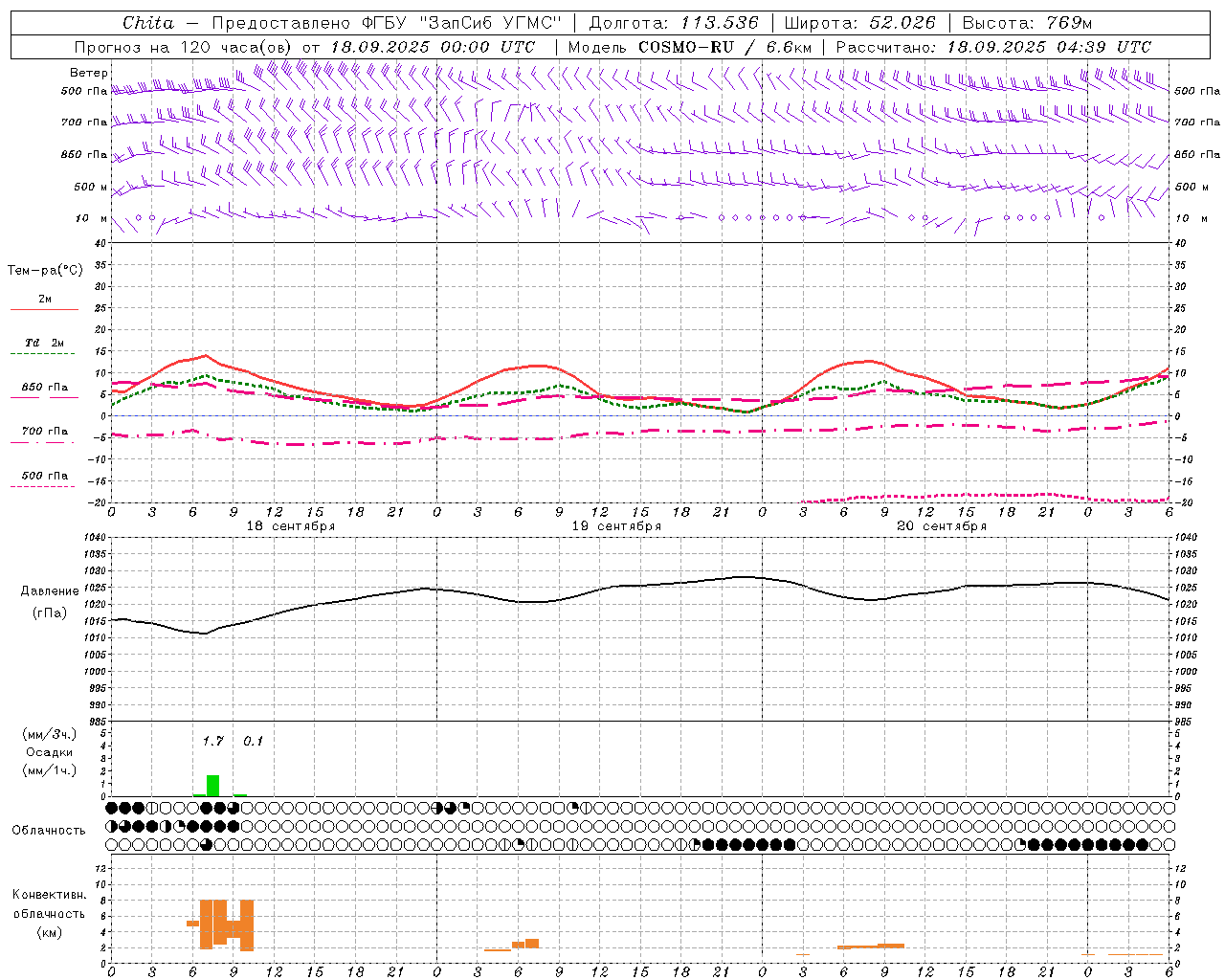Screen dimensions: 1225x980
Task: Click the (мм/3ч.) precipitation unit label
Action: click(51, 734)
